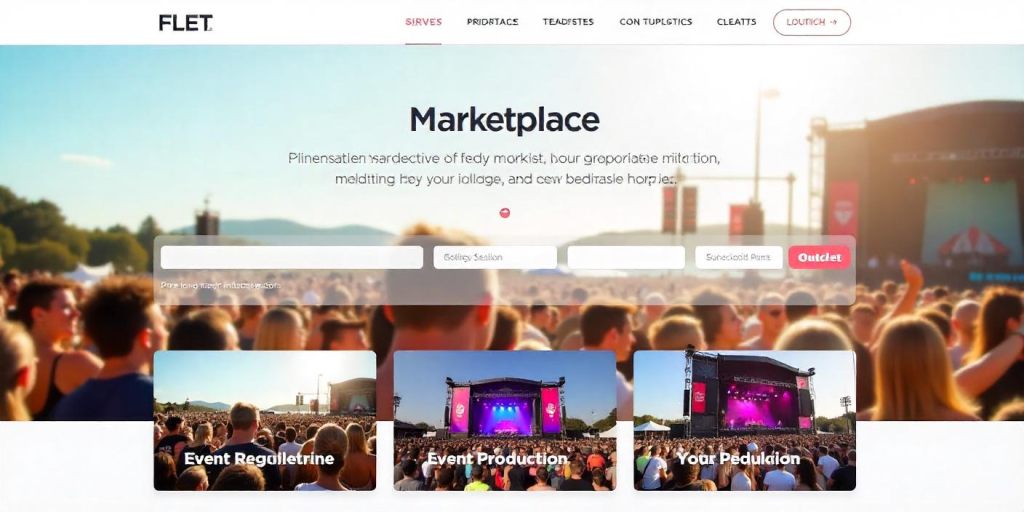1024x512 pixels.
Task: Click the empty third search field
Action: 626,257
